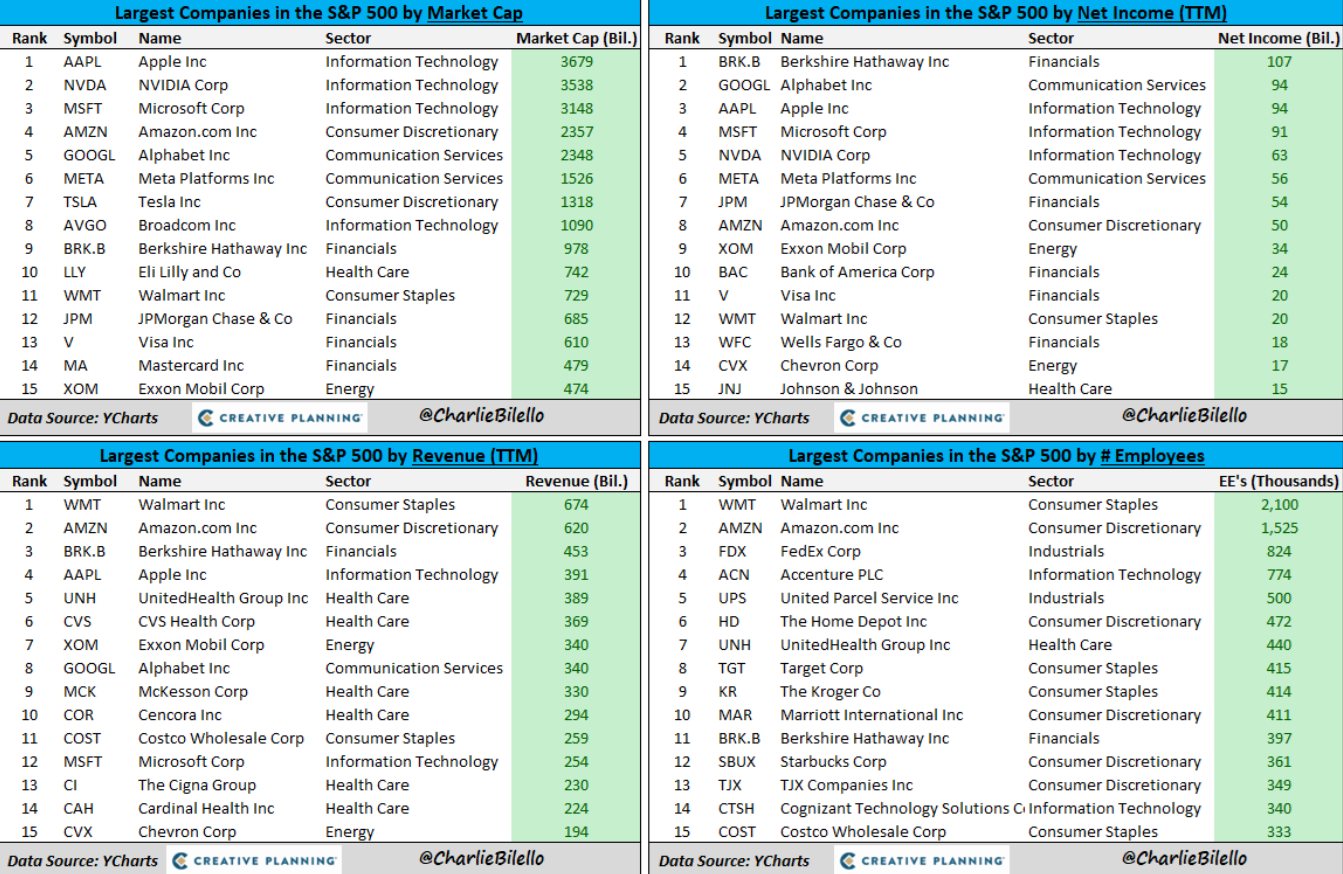Select 'Marriott International Inc' name cell
This screenshot has width=1343, height=874.
pos(871,715)
